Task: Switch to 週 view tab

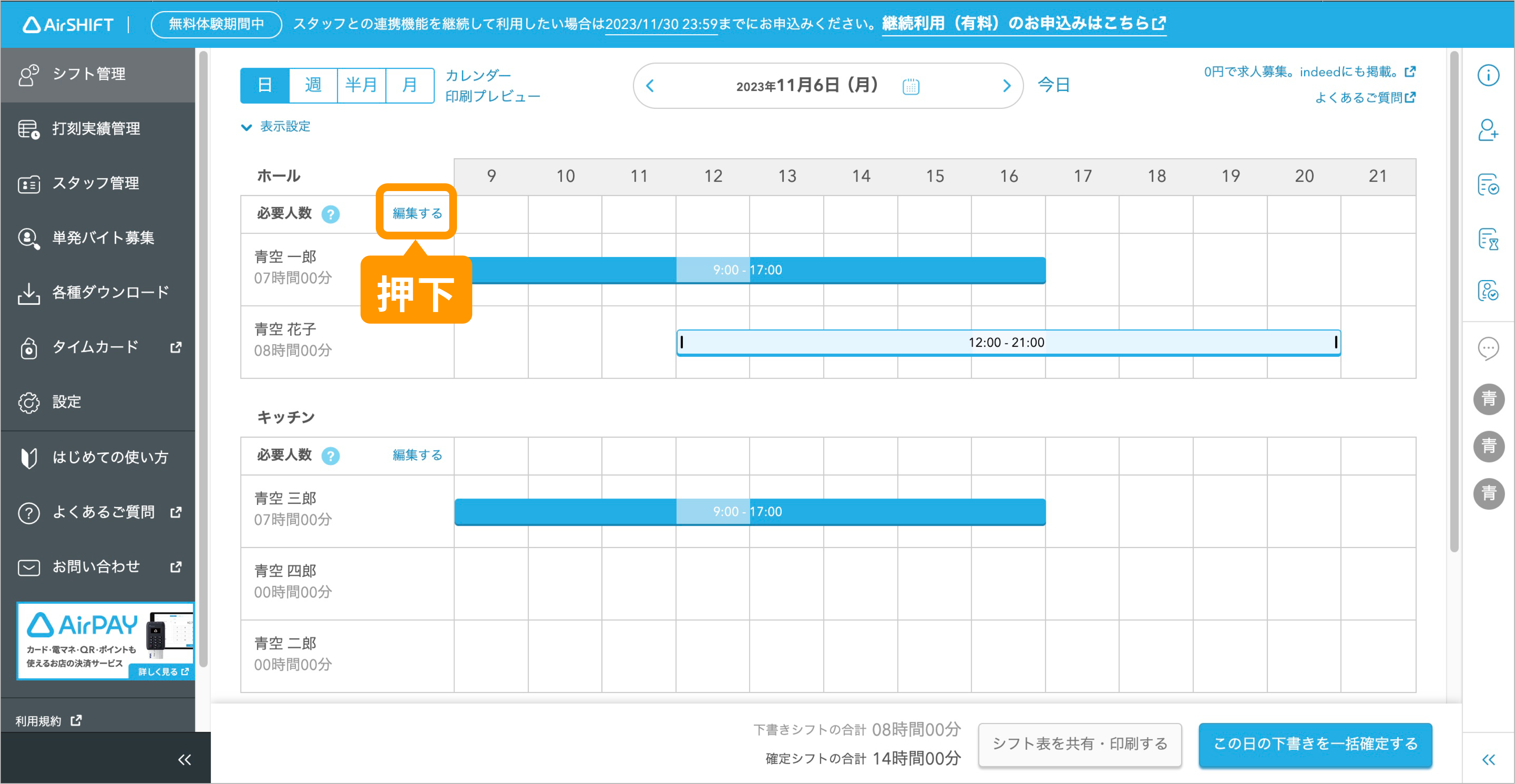Action: (x=313, y=85)
